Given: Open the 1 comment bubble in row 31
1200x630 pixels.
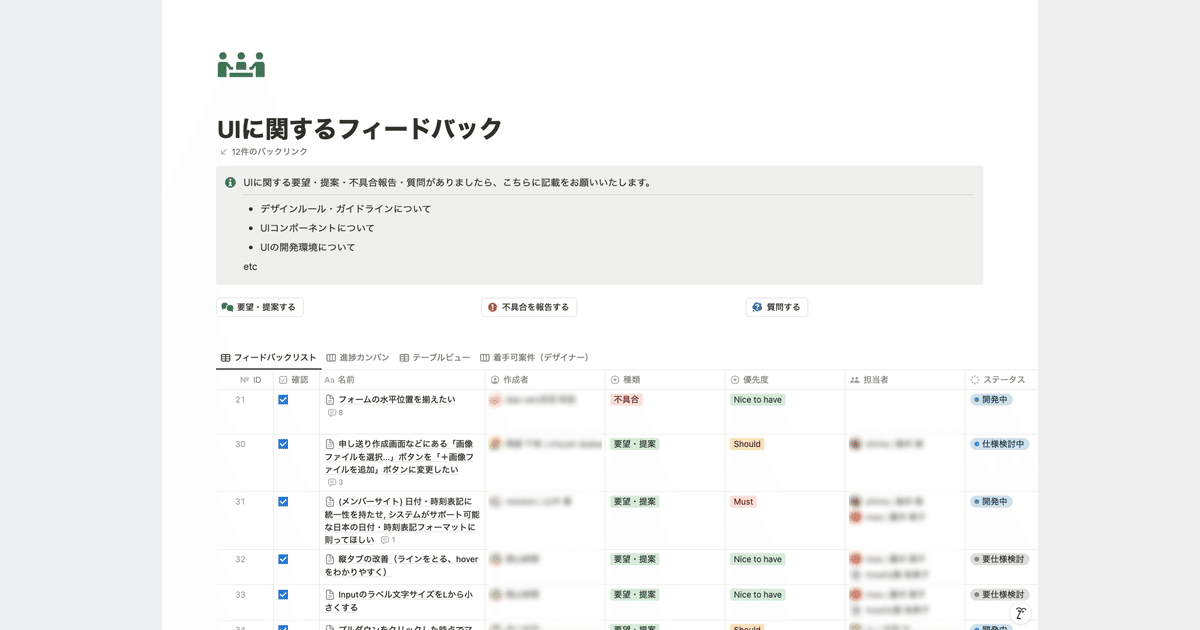Looking at the screenshot, I should [388, 540].
